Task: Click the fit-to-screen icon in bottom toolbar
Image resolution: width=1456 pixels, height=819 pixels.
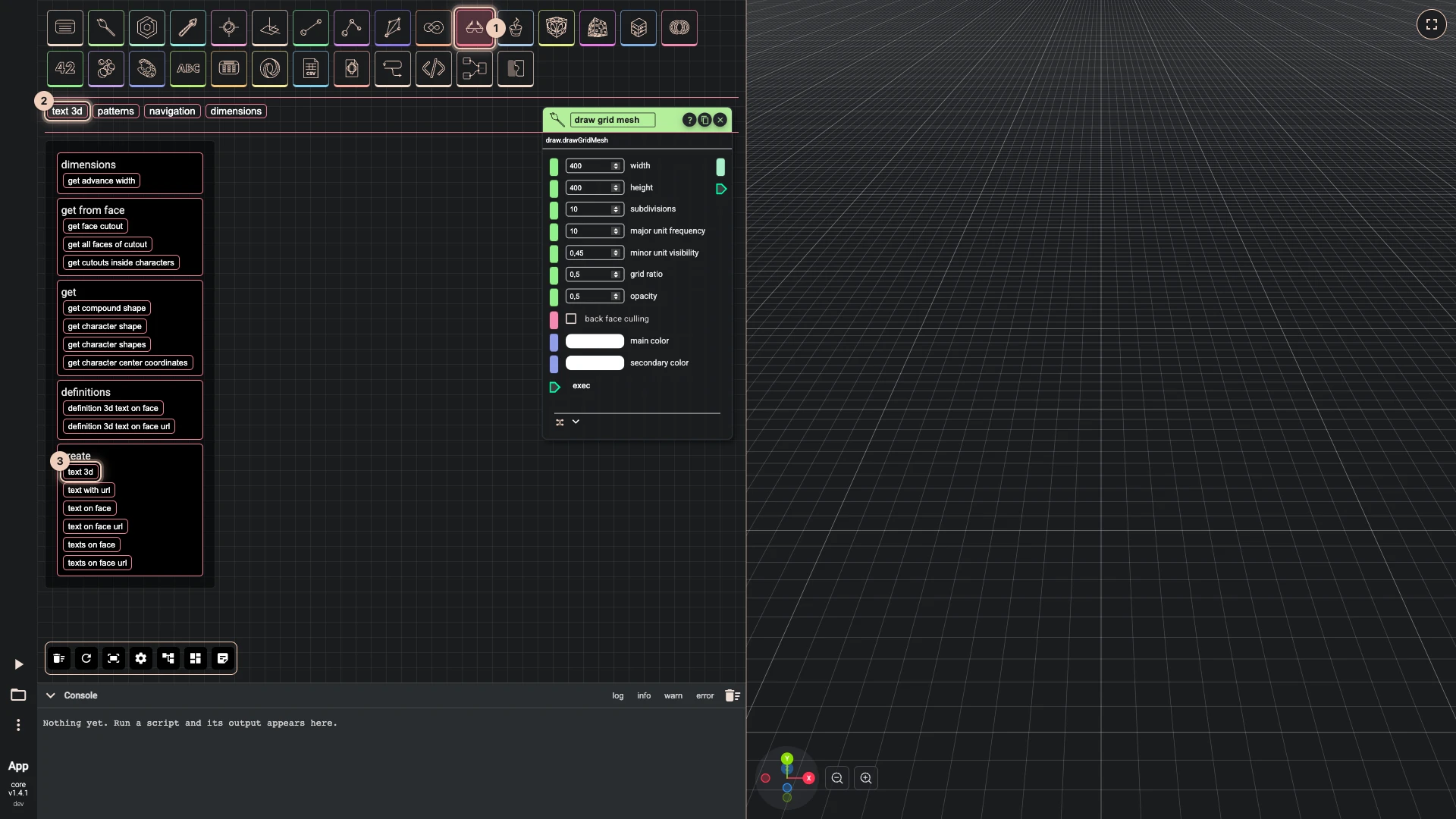Action: coord(114,658)
